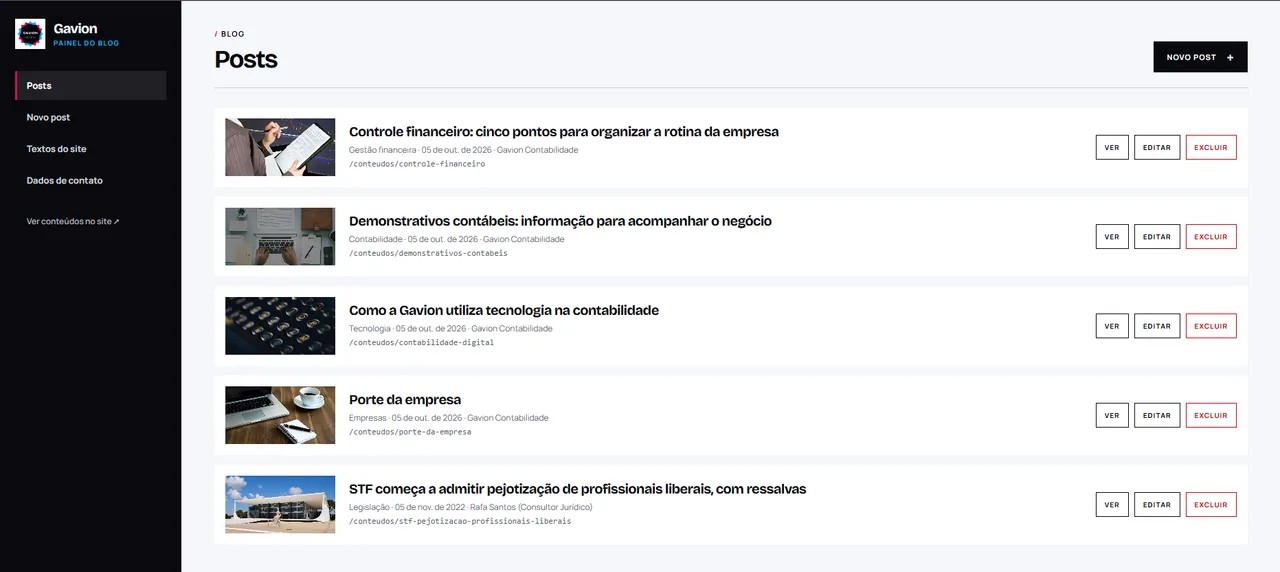Click the contabilidade digital post thumbnail
Image resolution: width=1280 pixels, height=572 pixels.
(280, 326)
